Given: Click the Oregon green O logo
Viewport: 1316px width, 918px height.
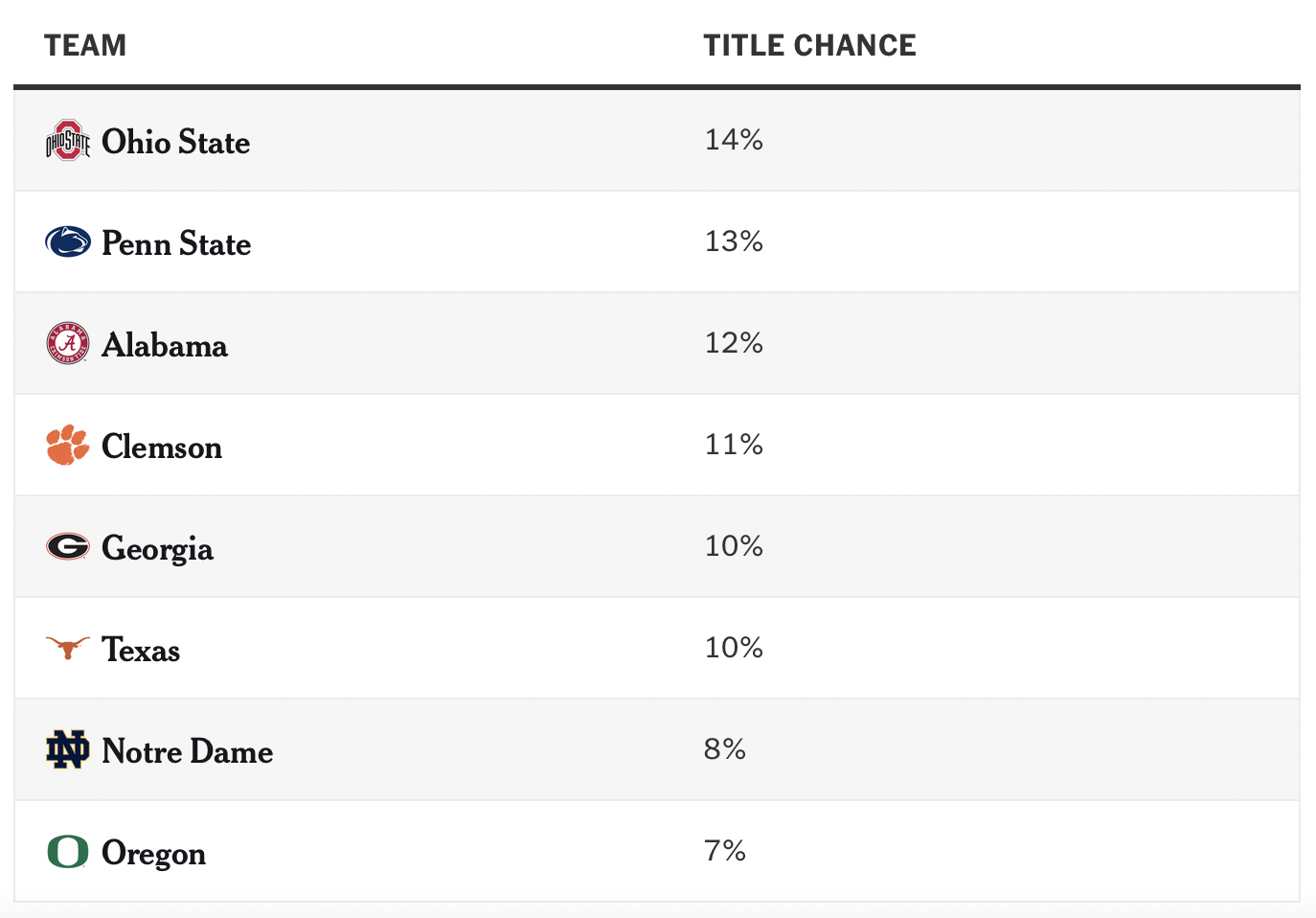Looking at the screenshot, I should pyautogui.click(x=68, y=851).
